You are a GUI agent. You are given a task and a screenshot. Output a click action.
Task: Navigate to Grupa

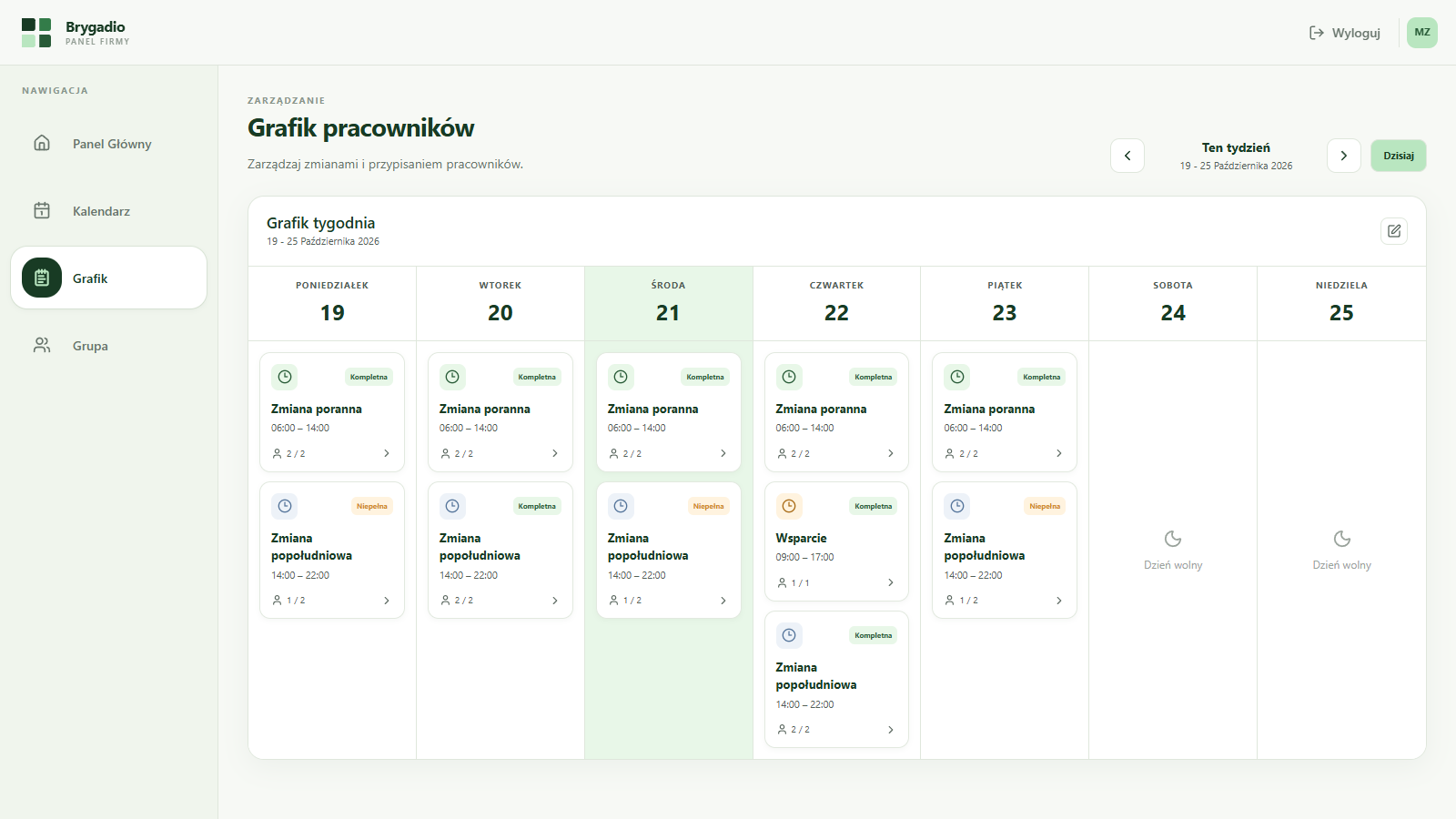coord(108,346)
